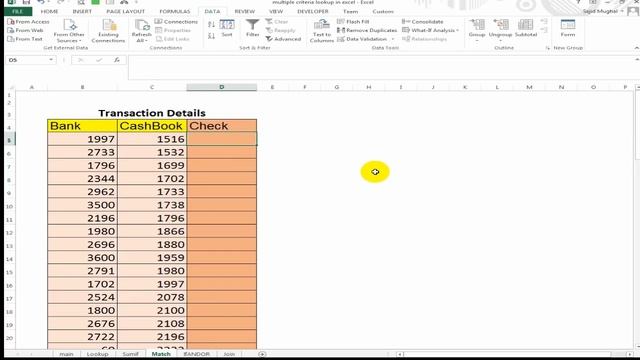Screen dimensions: 640x360
Task: Open Data Validation
Action: [x=362, y=39]
